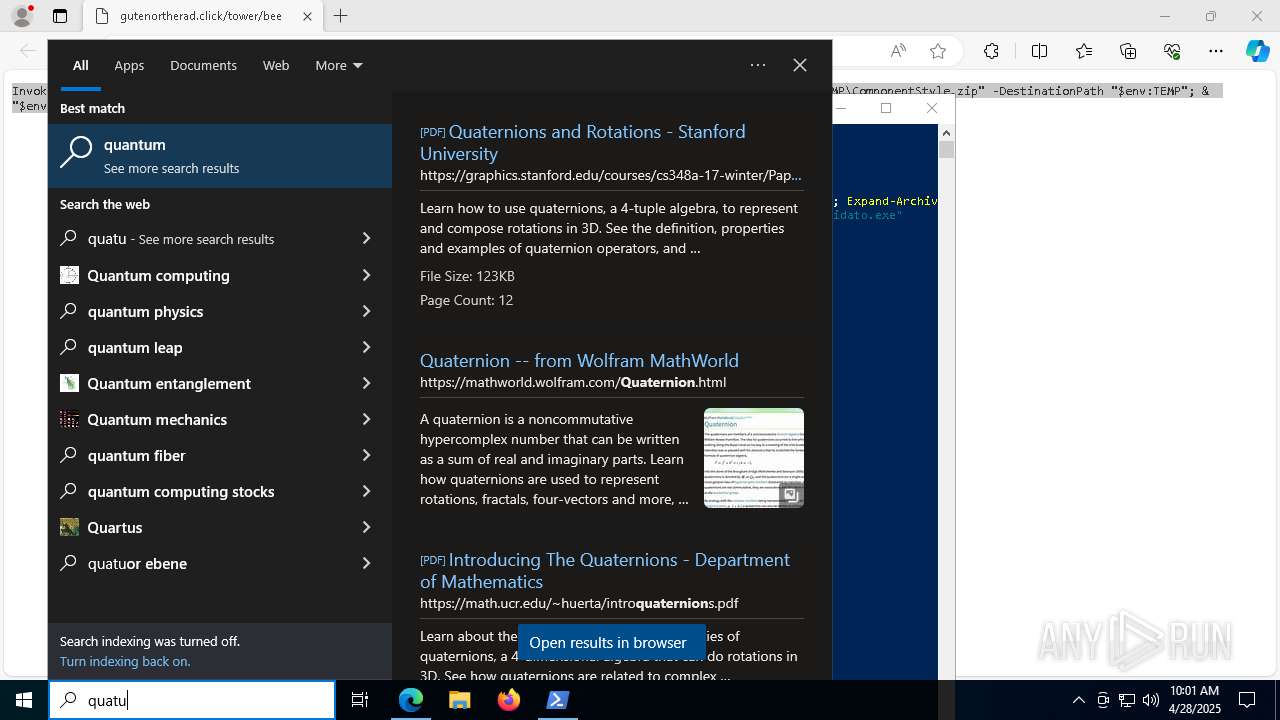Launch Microsoft Edge from the taskbar
Image resolution: width=1280 pixels, height=720 pixels.
click(411, 700)
